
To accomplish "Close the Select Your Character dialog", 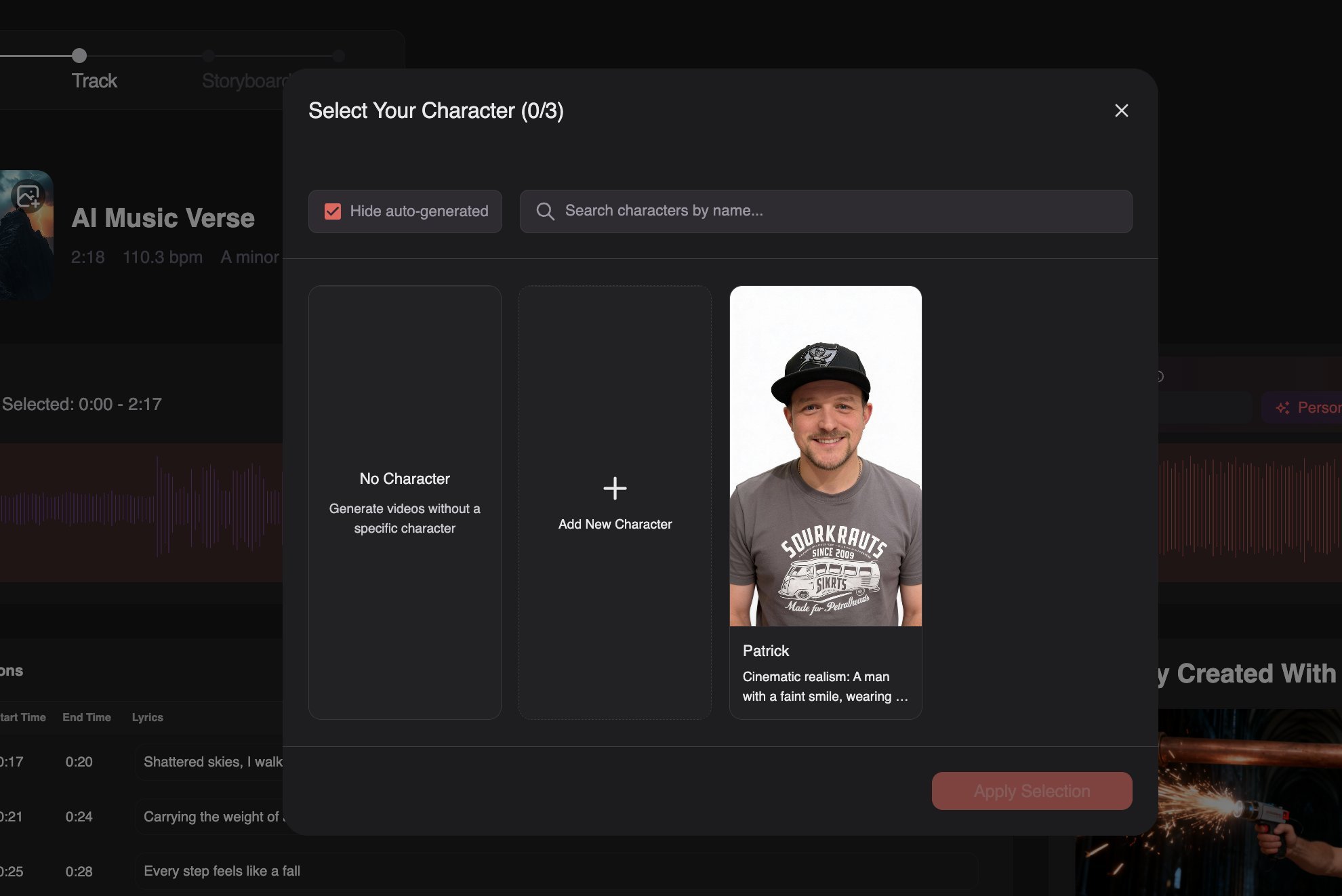I will tap(1122, 110).
